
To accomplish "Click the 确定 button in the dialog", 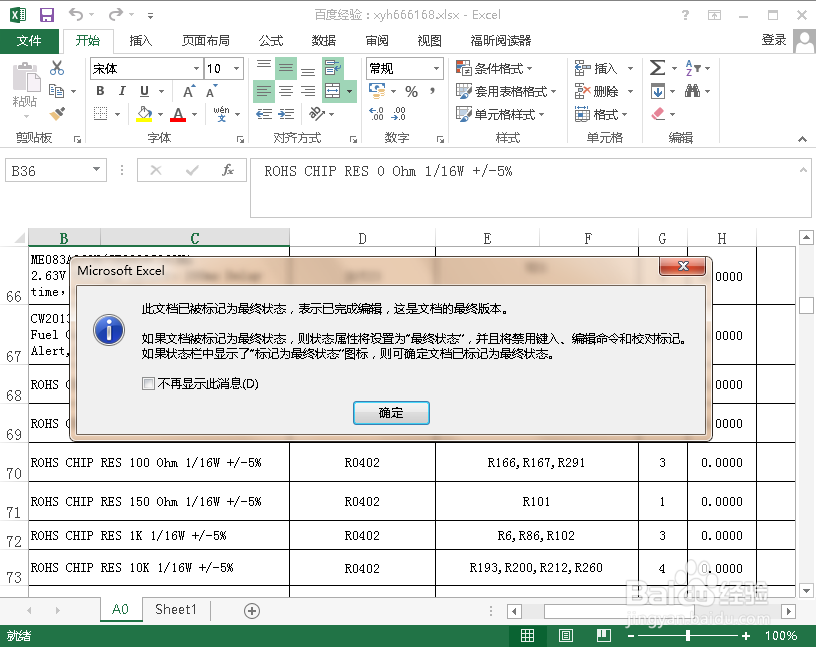I will [x=390, y=413].
